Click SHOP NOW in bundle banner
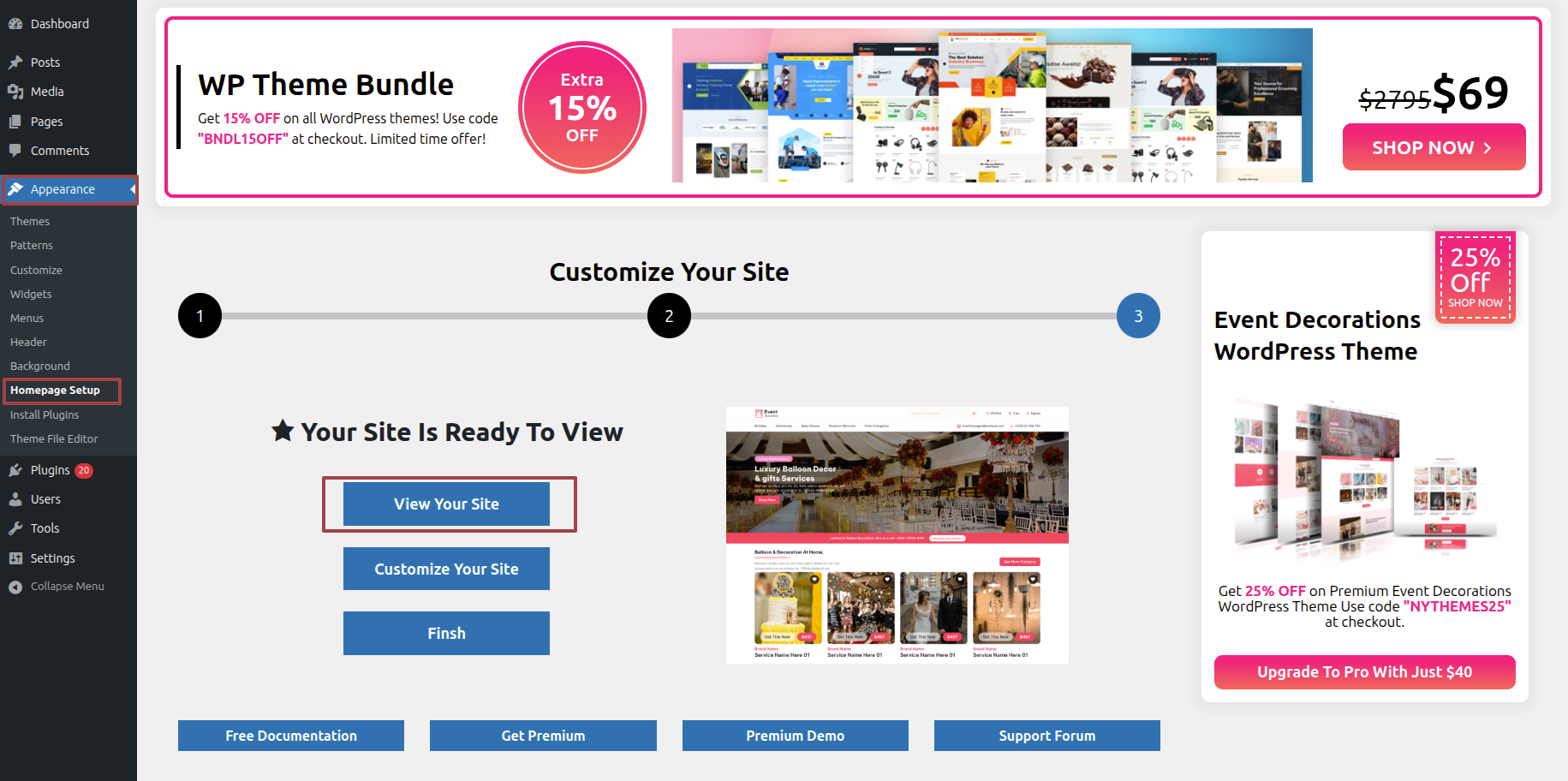 pyautogui.click(x=1434, y=147)
